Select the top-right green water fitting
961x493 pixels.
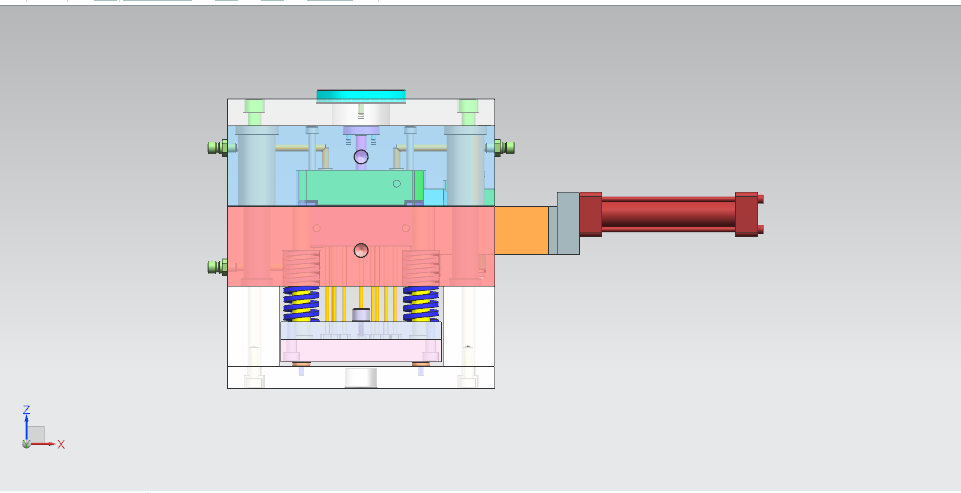click(x=504, y=148)
